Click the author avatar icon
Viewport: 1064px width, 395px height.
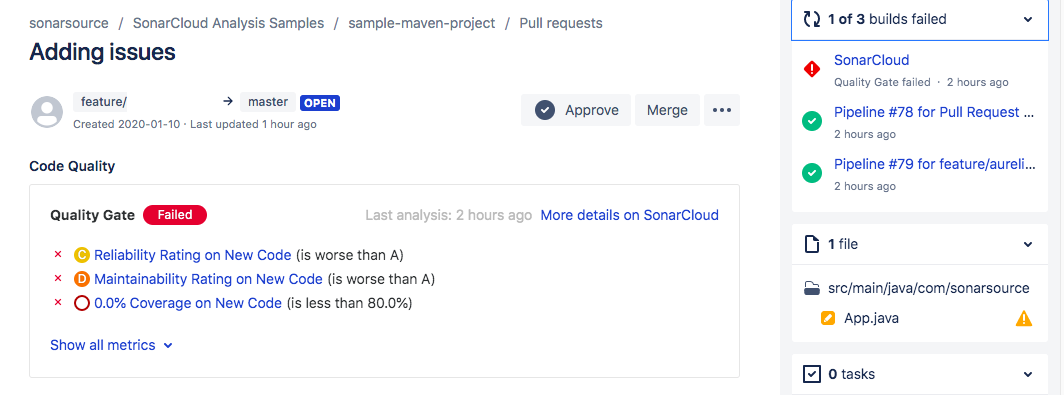pyautogui.click(x=47, y=111)
